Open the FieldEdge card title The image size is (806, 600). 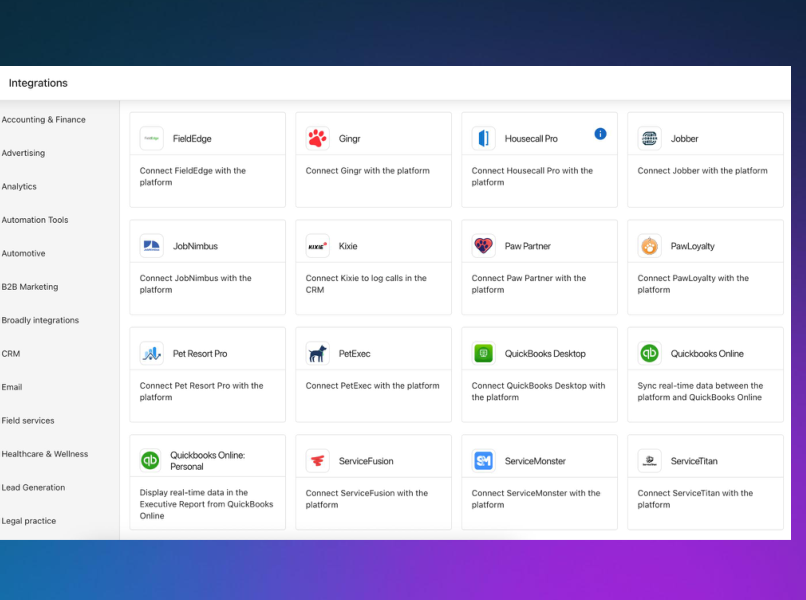[192, 139]
